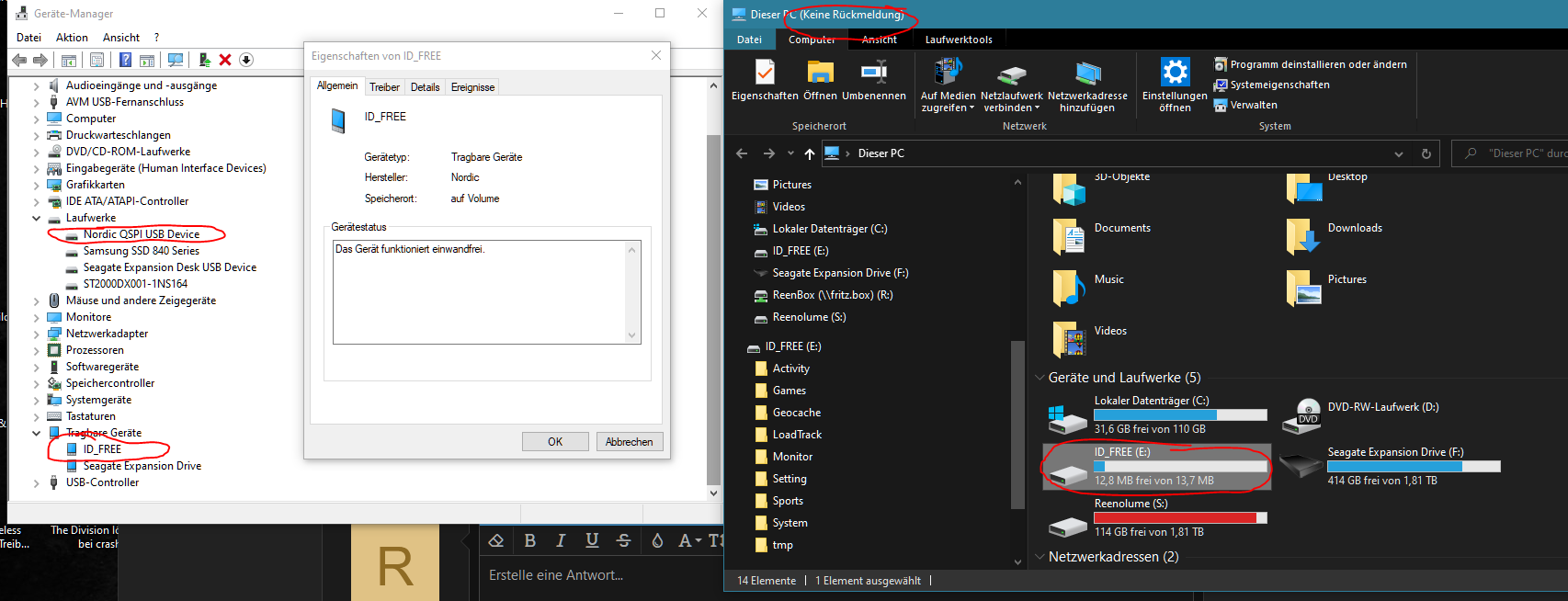
Task: Select Samsung SSD 840 Series
Action: (141, 251)
